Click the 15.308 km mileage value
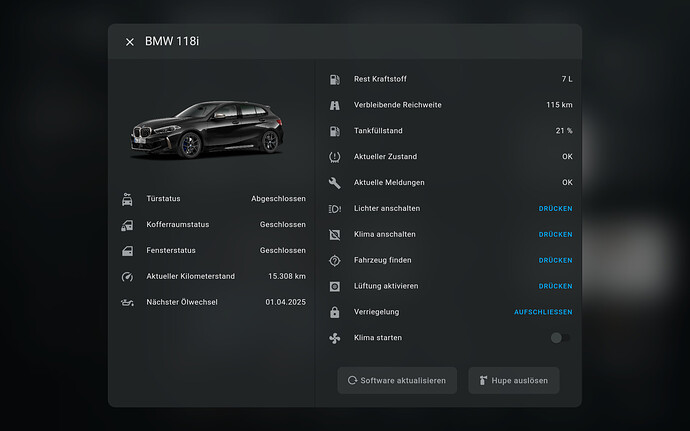 287,276
